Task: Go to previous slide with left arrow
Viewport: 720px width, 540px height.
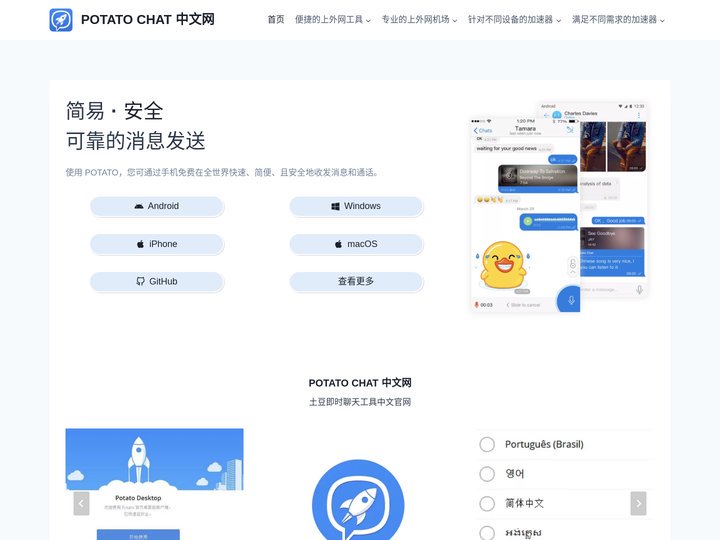Action: [x=81, y=503]
